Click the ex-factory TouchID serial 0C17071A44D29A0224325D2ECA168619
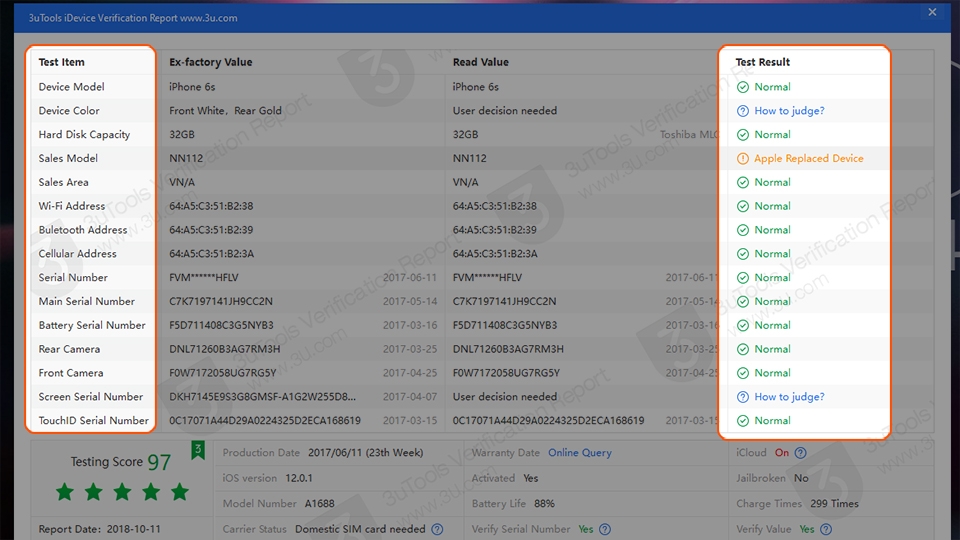This screenshot has width=960, height=540. pyautogui.click(x=265, y=421)
